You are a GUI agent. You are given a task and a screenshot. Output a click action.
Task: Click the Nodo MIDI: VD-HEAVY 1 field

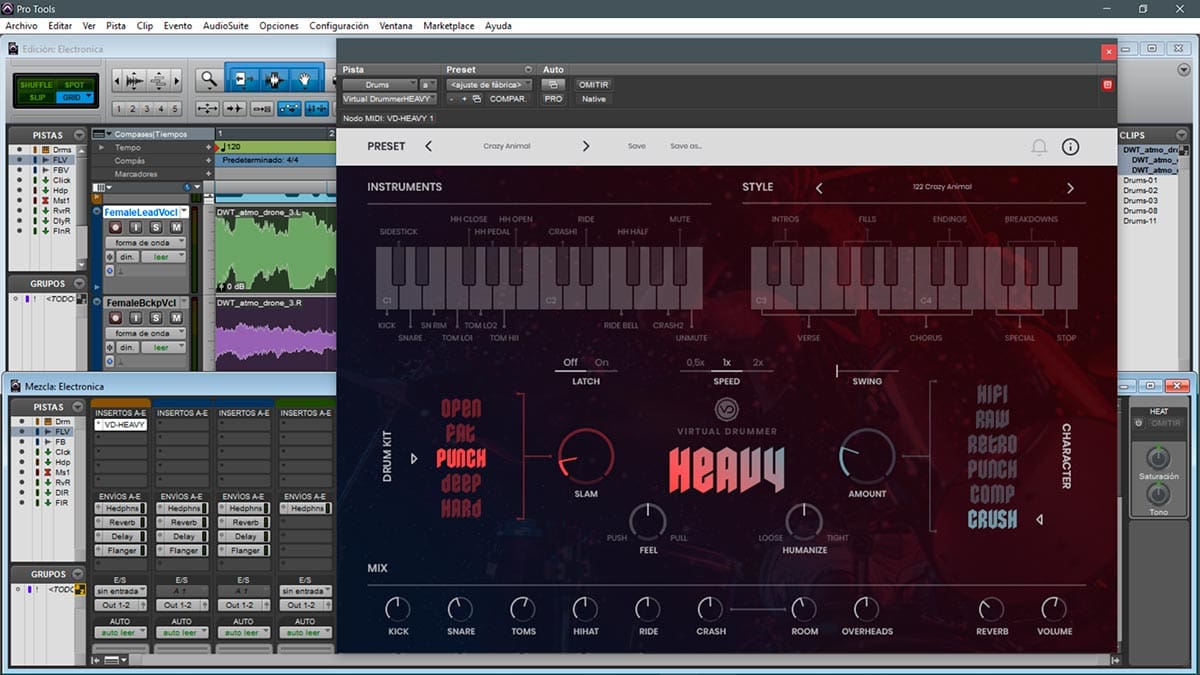[x=389, y=118]
